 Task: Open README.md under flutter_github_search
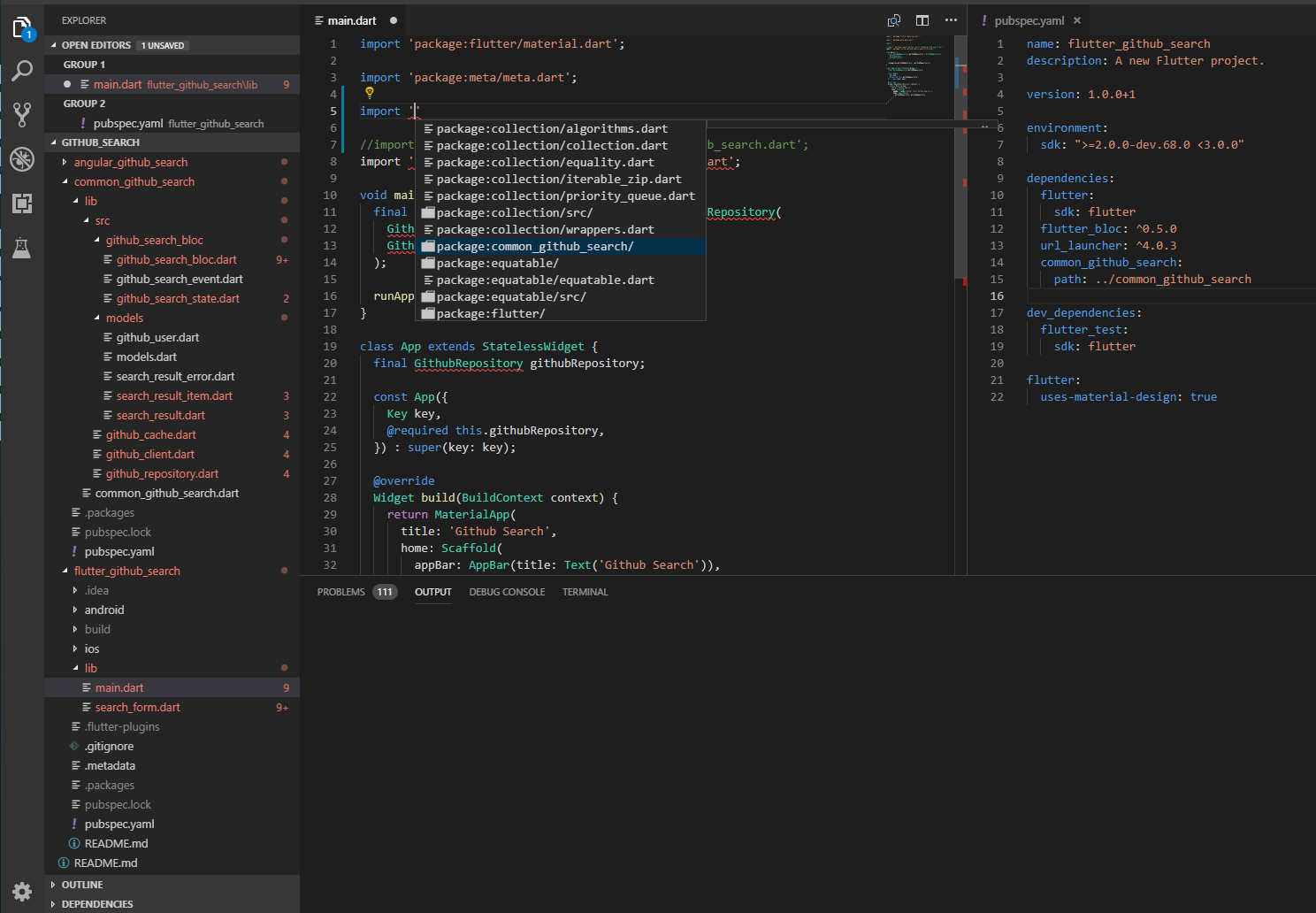pos(116,843)
